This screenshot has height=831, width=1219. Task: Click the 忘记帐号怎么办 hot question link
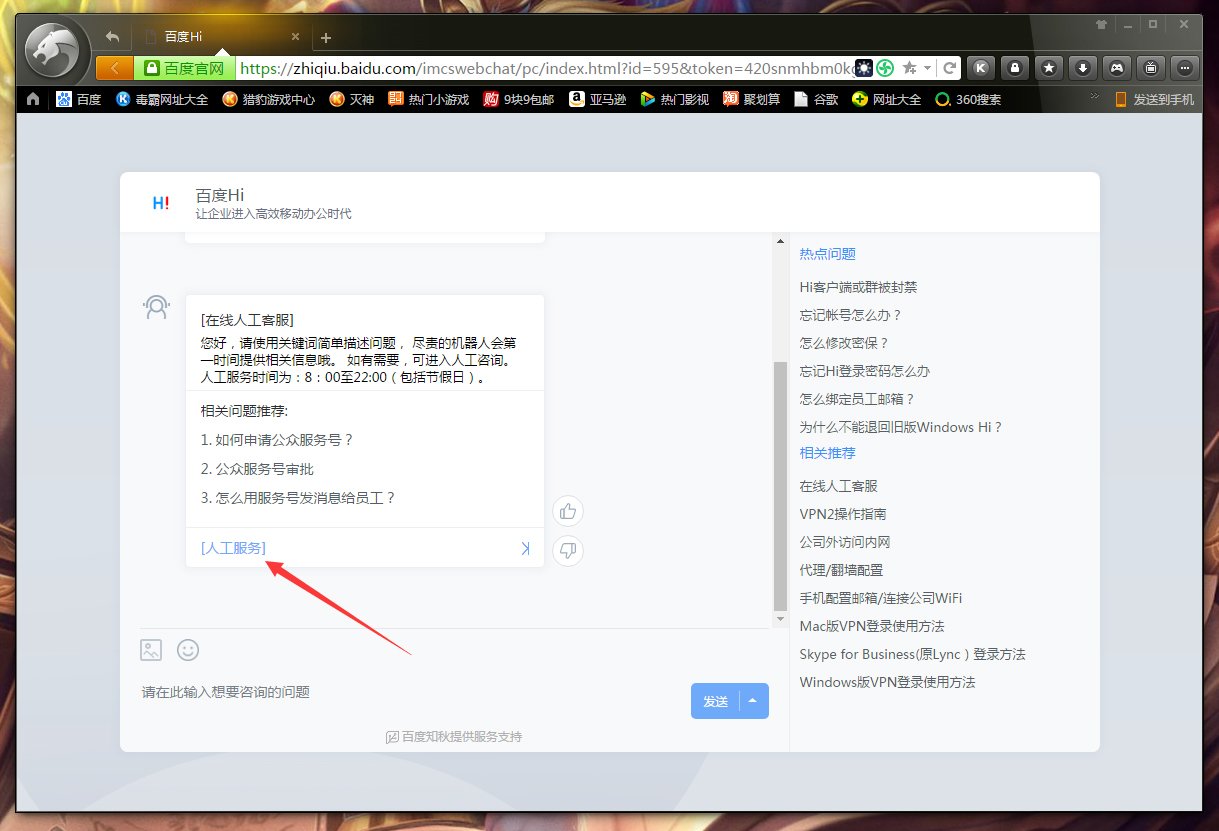coord(850,314)
